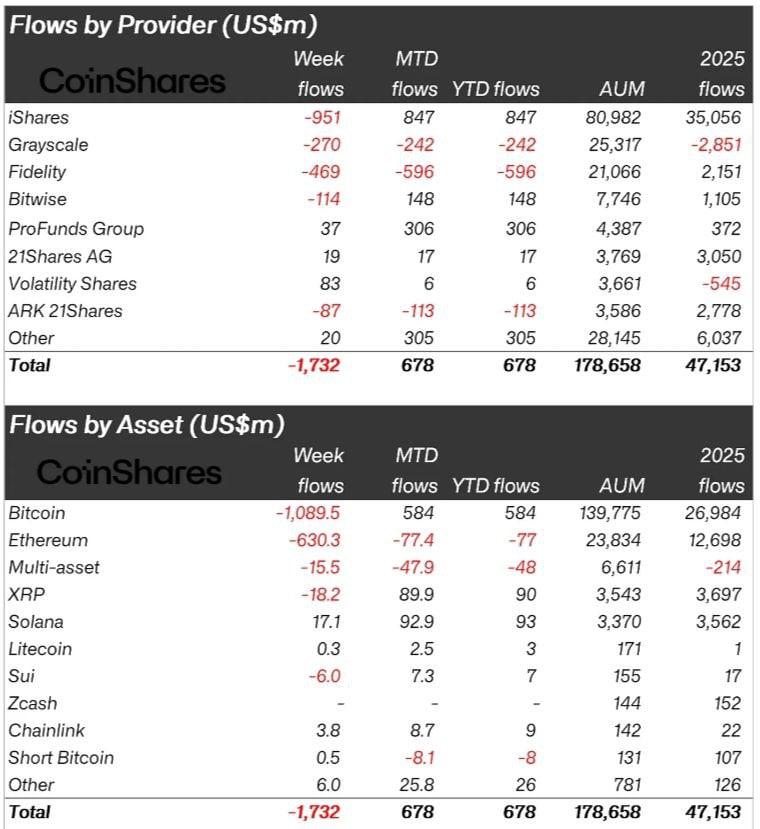
Task: Select the Chainlink asset name
Action: click(44, 730)
